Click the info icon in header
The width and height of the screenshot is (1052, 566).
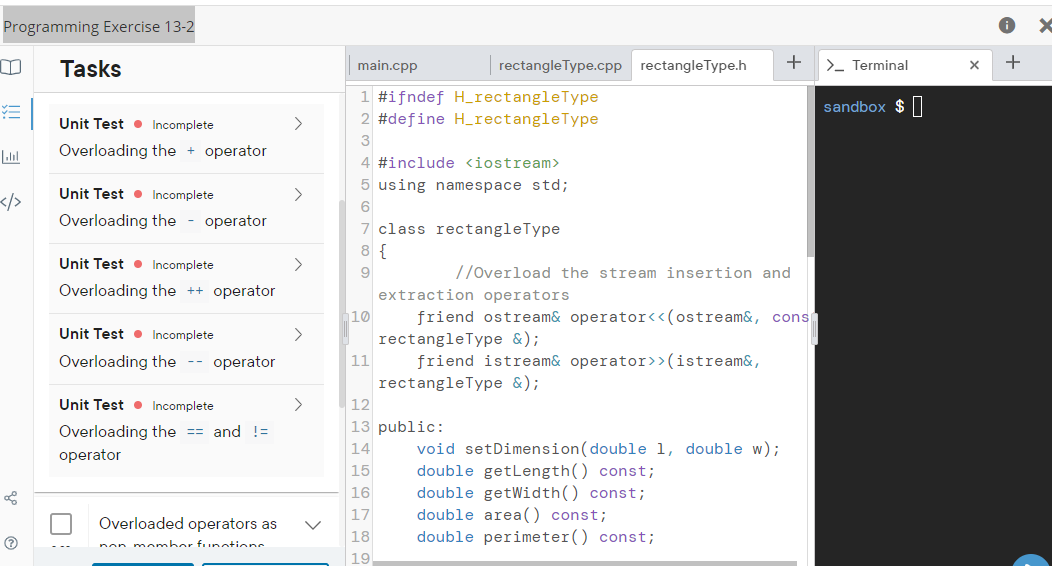coord(1006,25)
